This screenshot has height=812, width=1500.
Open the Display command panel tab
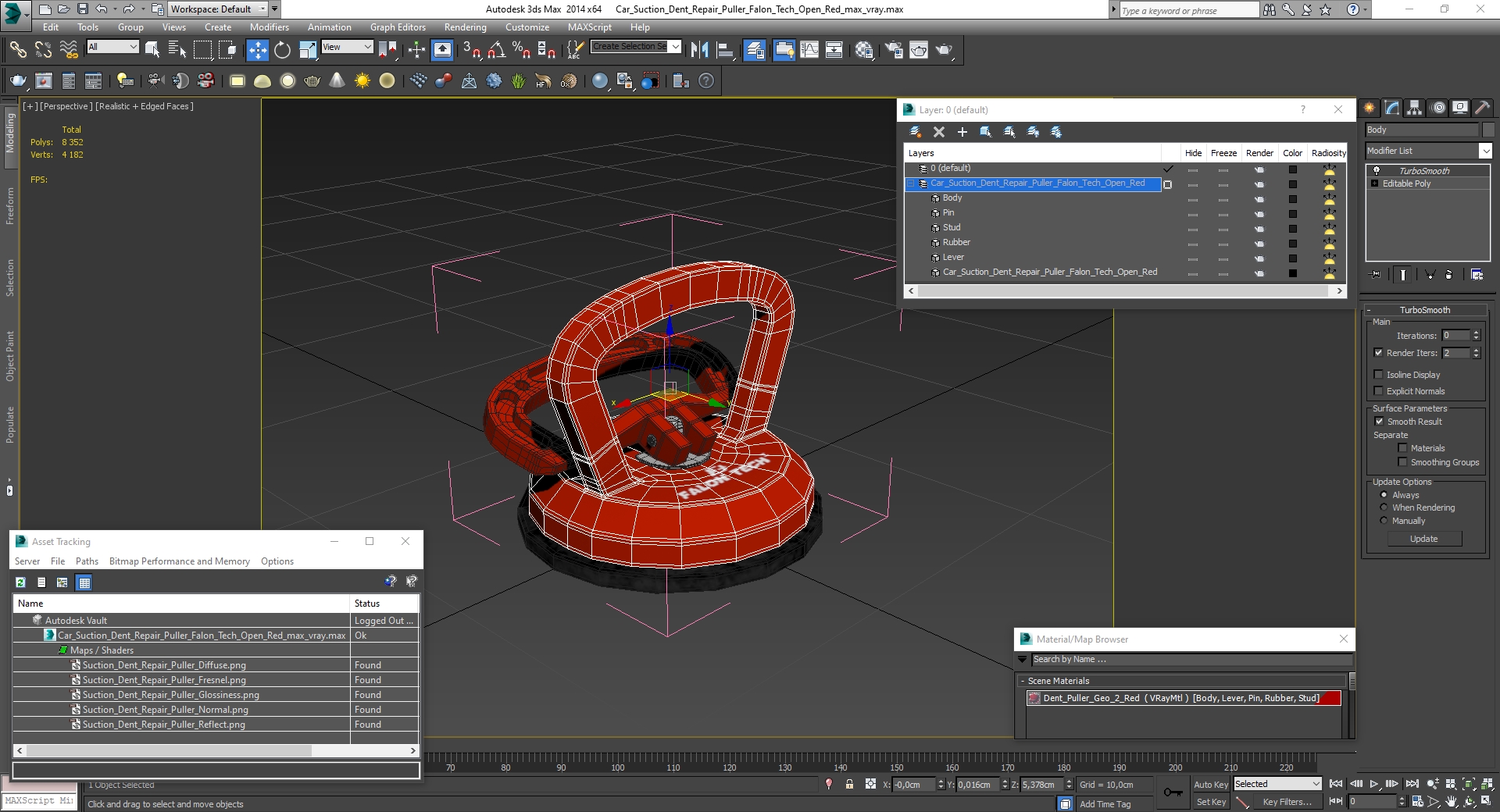[x=1459, y=108]
